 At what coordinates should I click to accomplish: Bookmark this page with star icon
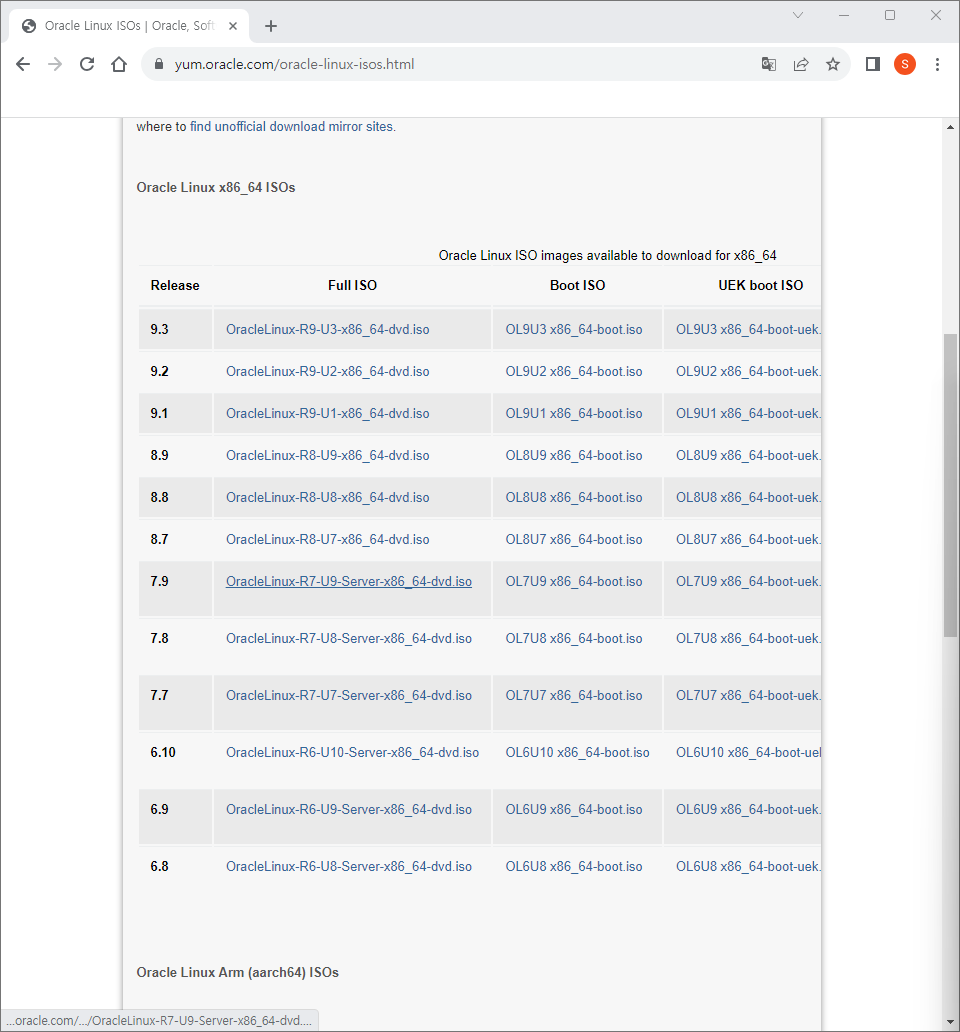coord(833,64)
